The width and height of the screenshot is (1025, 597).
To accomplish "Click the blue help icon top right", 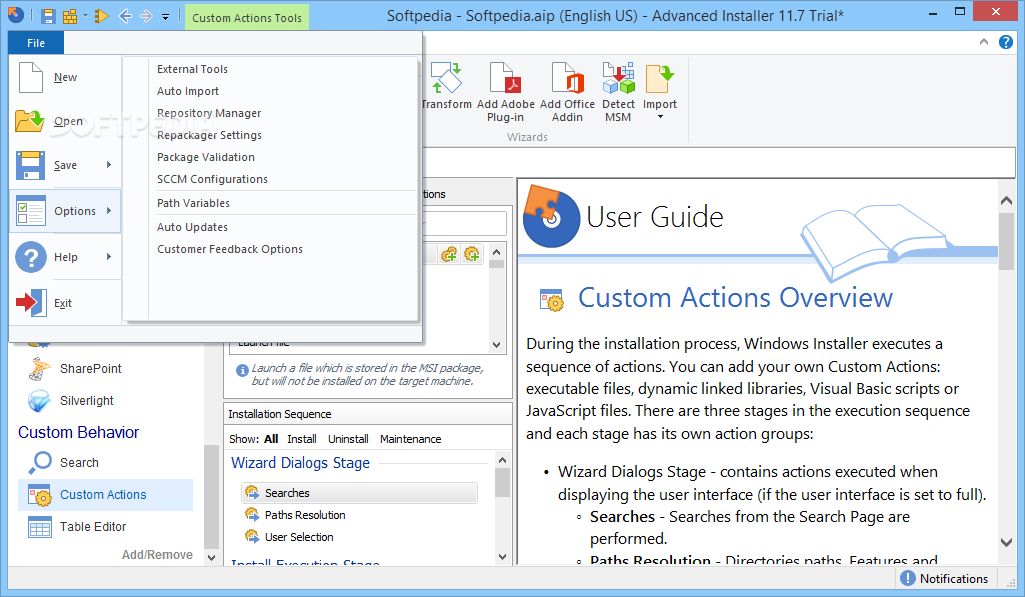I will coord(1005,43).
